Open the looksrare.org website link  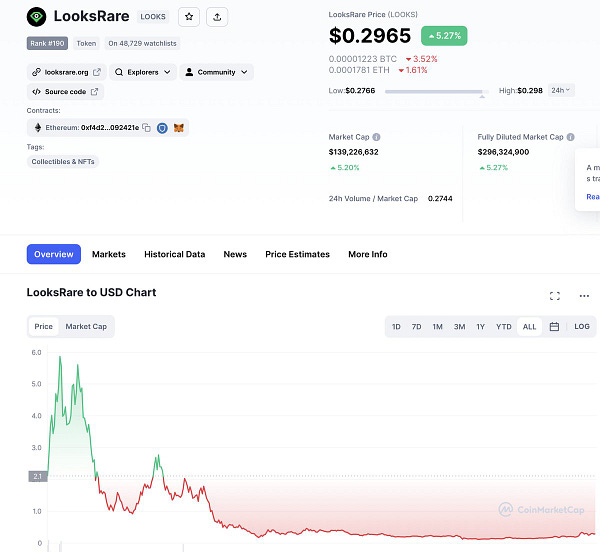click(66, 72)
